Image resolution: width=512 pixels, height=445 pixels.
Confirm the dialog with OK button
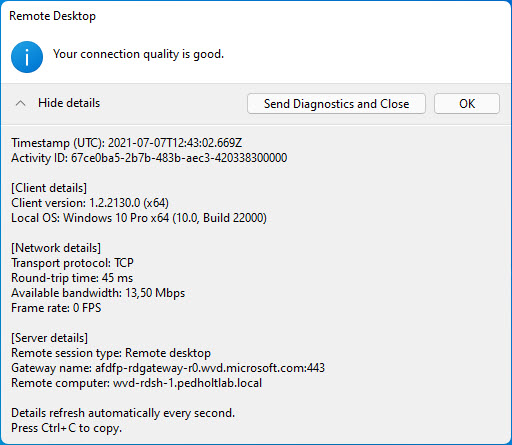(x=467, y=104)
